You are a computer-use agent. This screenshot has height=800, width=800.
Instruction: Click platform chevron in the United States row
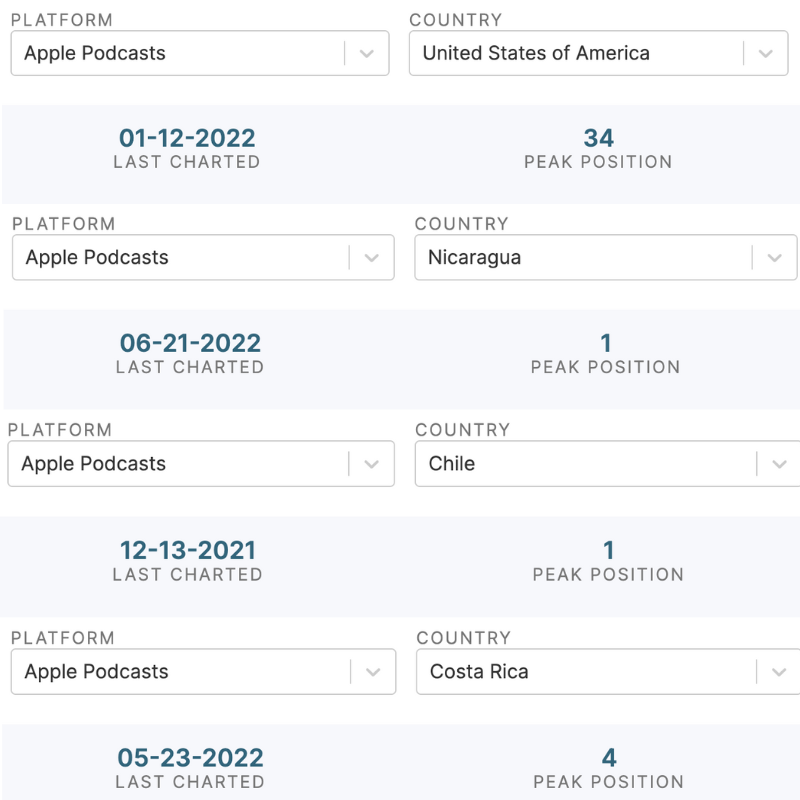click(366, 54)
